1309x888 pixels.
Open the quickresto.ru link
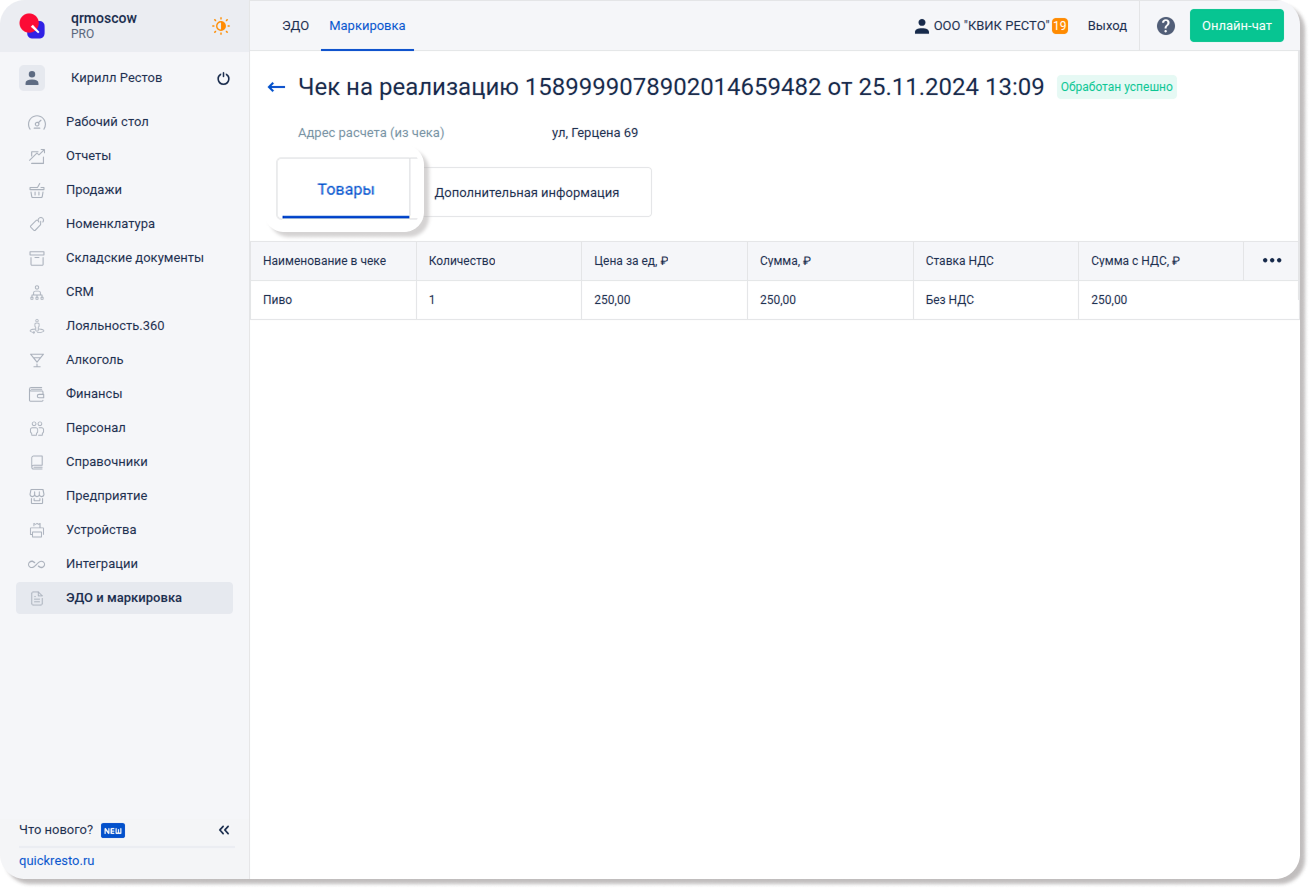pos(57,861)
